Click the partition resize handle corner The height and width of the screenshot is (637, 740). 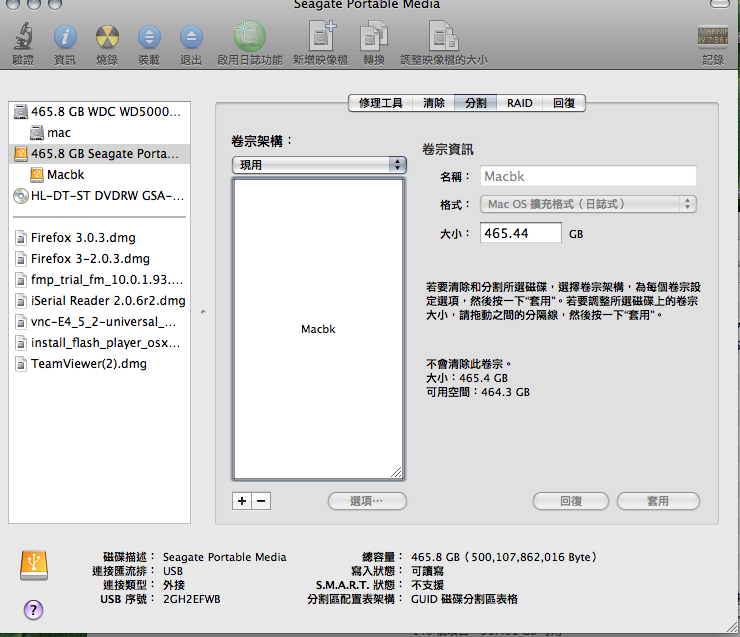[396, 472]
